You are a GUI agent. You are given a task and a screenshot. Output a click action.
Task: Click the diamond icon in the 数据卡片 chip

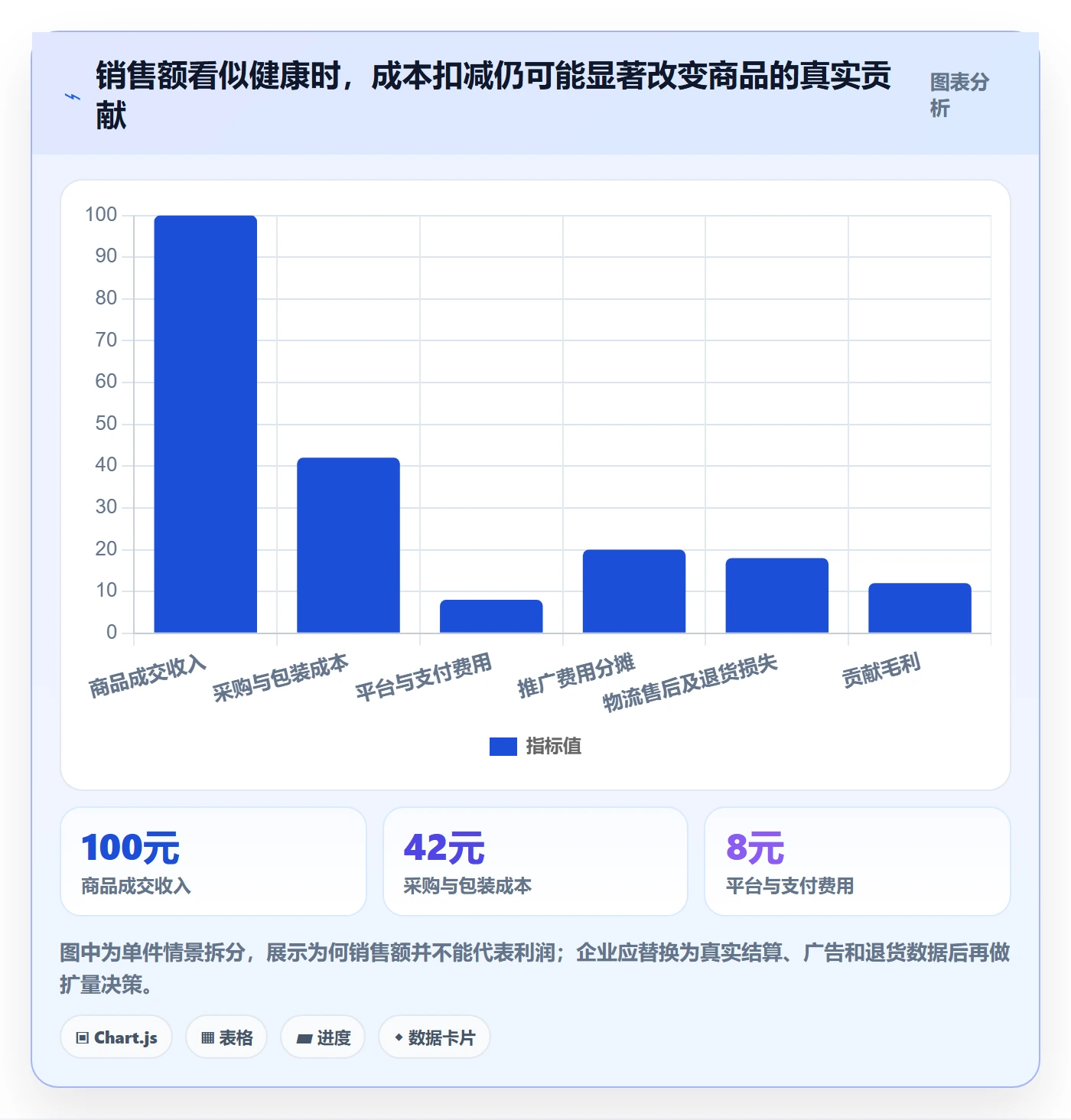click(399, 1037)
